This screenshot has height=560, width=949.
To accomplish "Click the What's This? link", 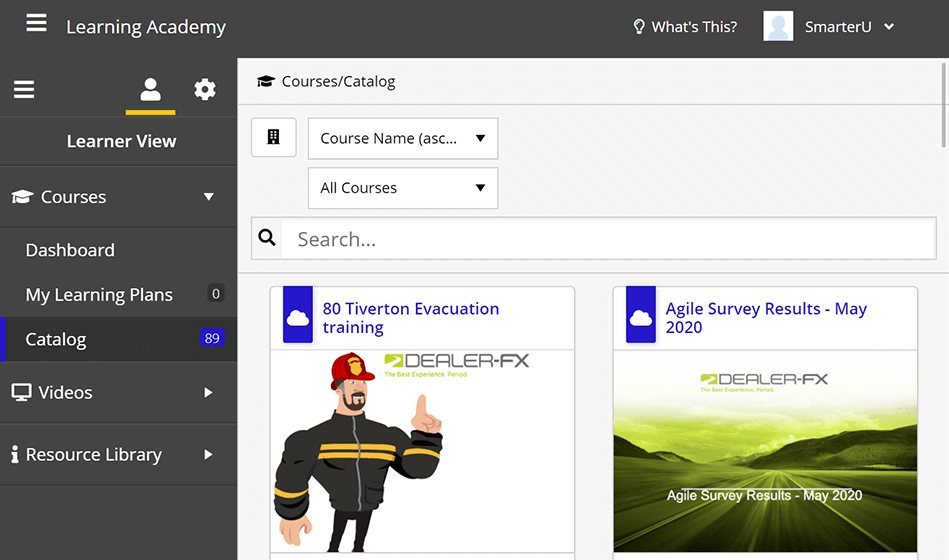I will tap(694, 27).
